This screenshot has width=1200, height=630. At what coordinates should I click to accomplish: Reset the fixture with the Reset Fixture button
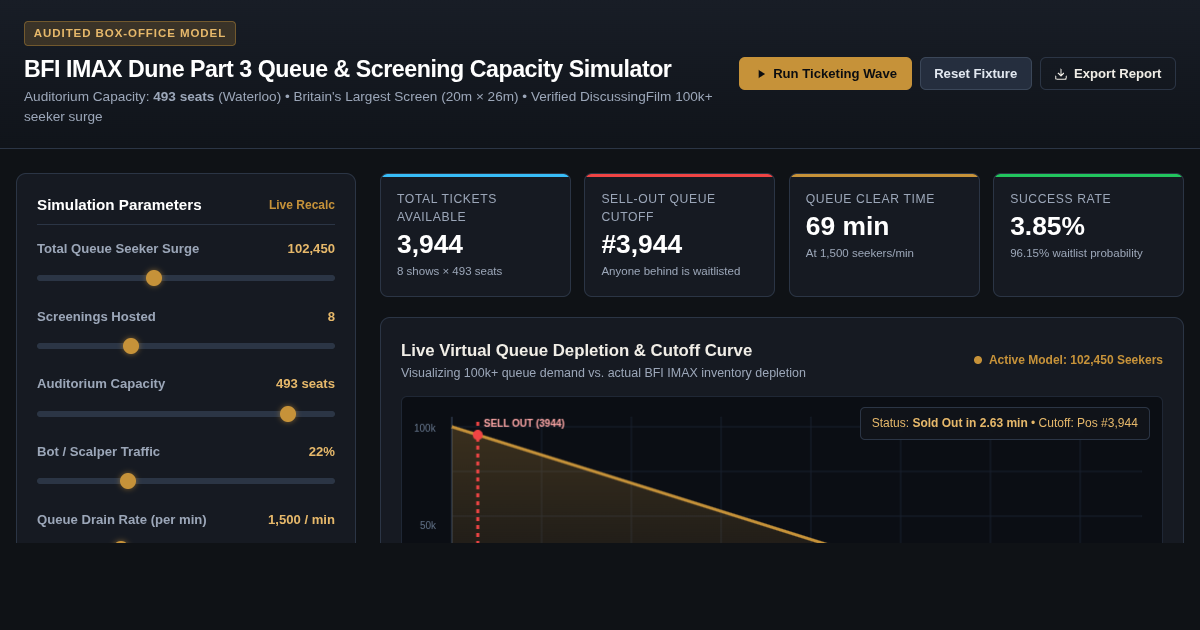coord(975,73)
